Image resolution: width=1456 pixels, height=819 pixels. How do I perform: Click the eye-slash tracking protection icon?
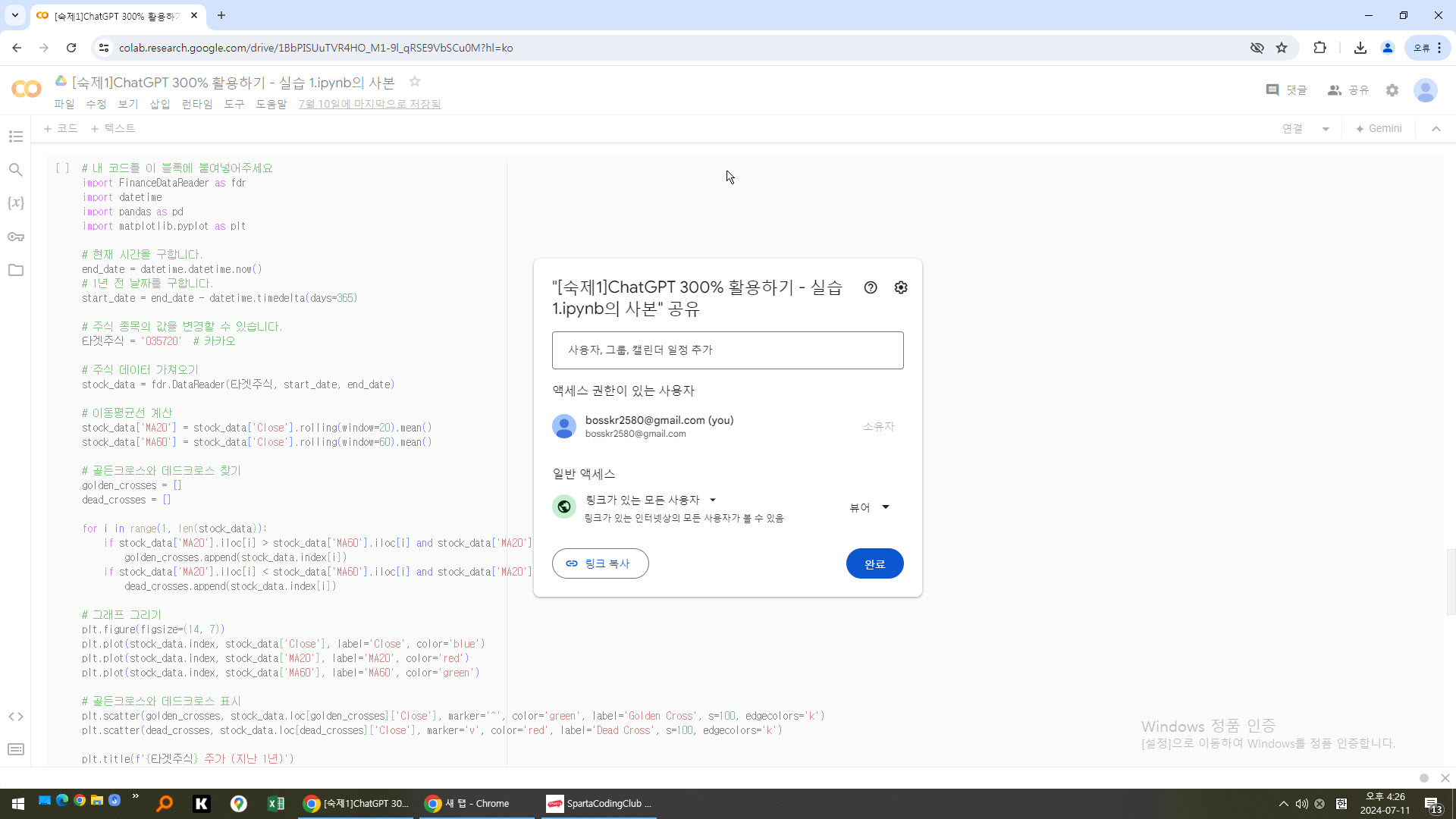[x=1257, y=48]
